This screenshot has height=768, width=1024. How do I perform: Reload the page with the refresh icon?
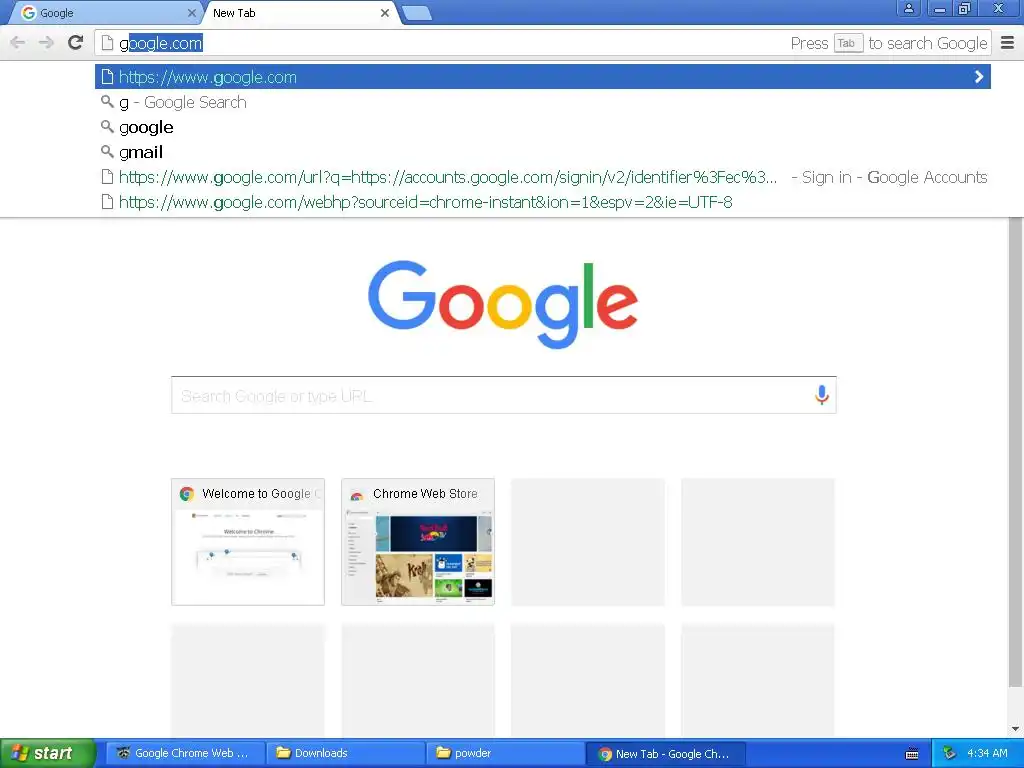tap(76, 42)
